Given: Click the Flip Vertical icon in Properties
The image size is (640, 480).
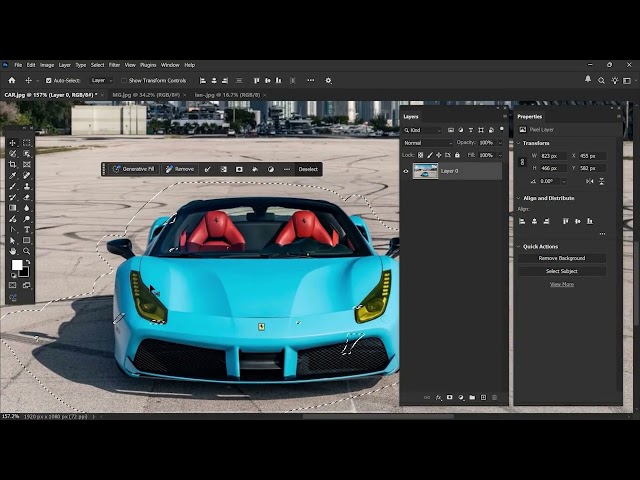Looking at the screenshot, I should (601, 181).
